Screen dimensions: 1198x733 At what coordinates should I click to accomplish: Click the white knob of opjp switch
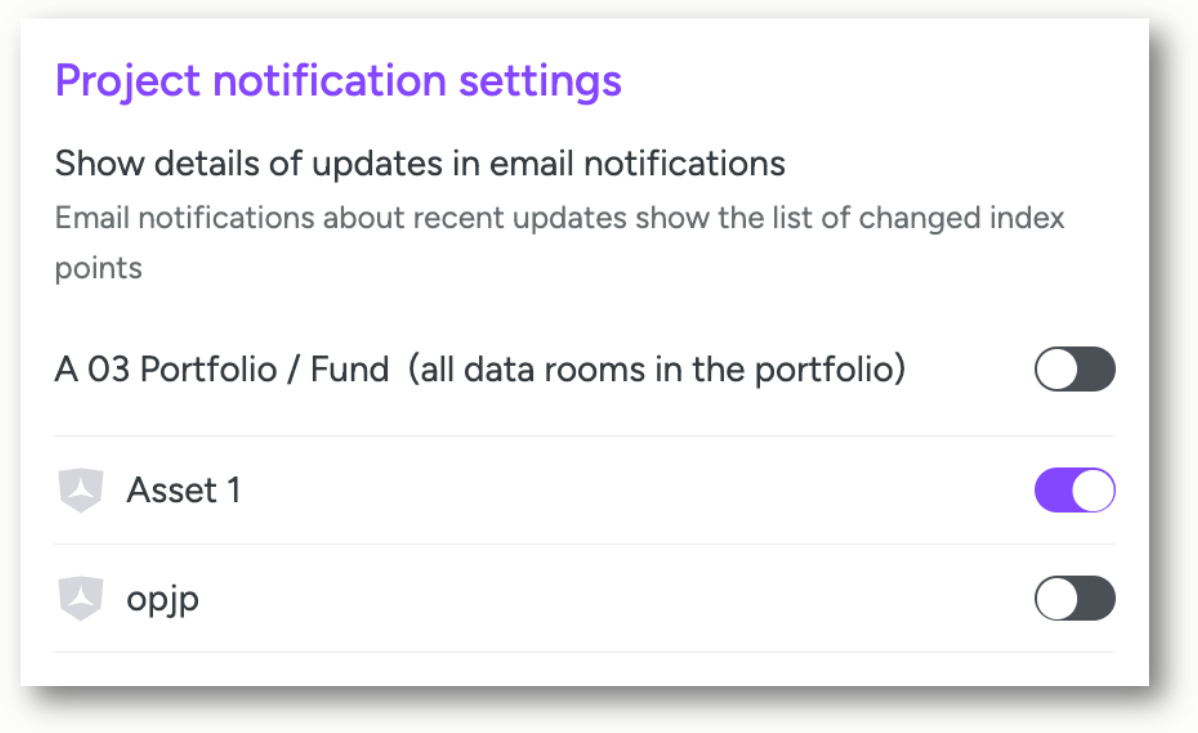click(x=1057, y=598)
